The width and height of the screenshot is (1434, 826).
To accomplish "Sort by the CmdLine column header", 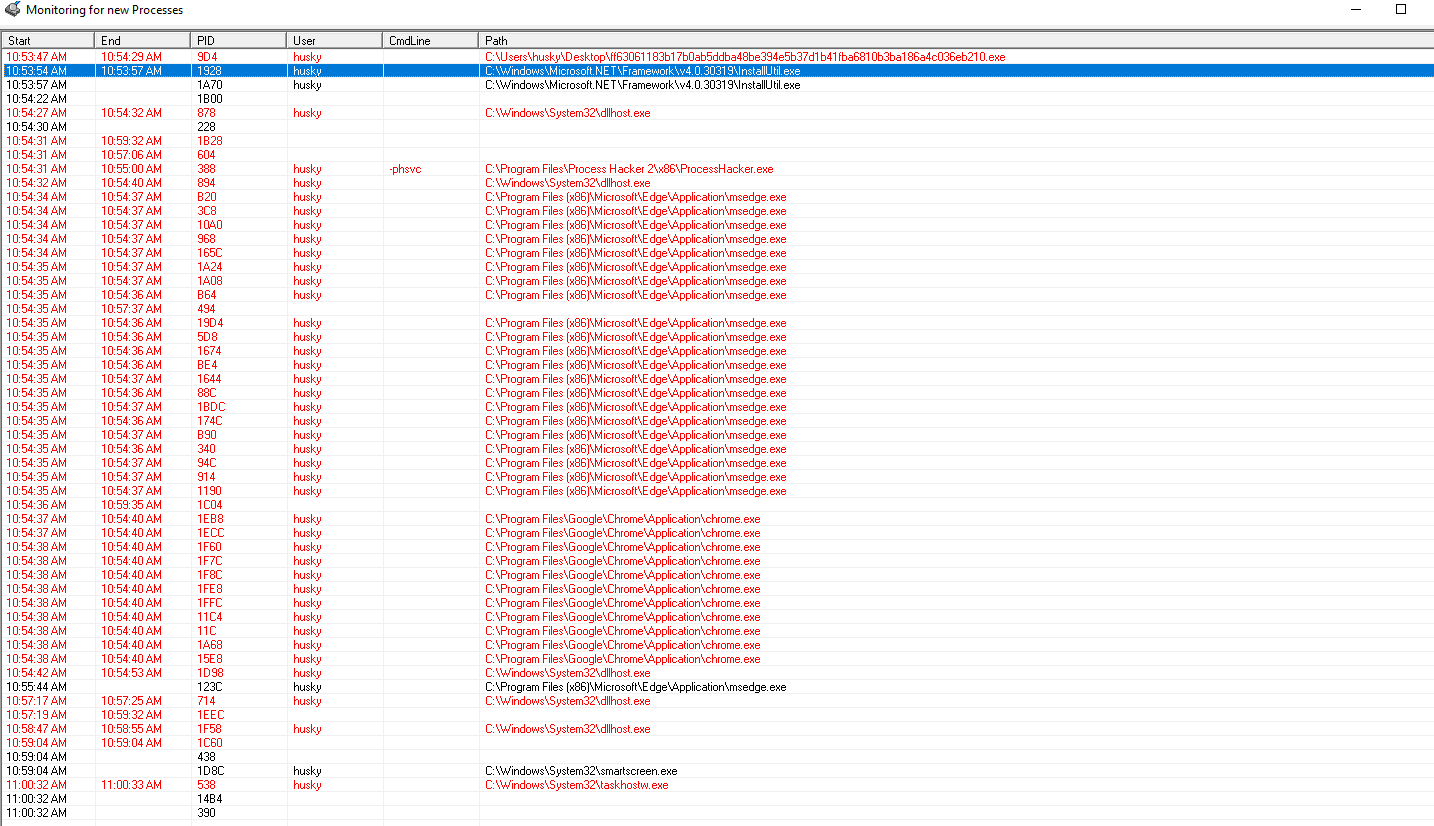I will coord(431,41).
